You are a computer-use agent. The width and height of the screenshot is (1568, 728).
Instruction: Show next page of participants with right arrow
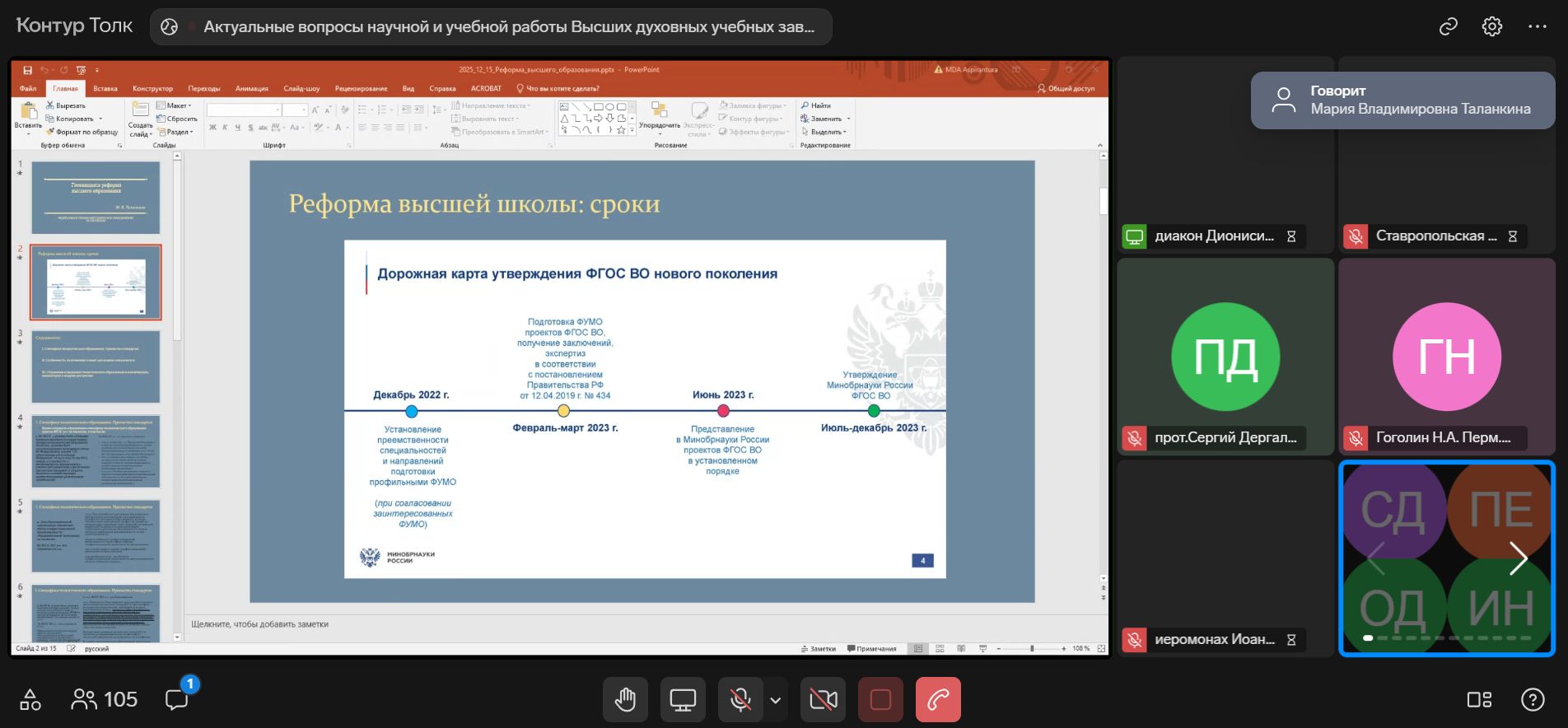click(x=1518, y=558)
